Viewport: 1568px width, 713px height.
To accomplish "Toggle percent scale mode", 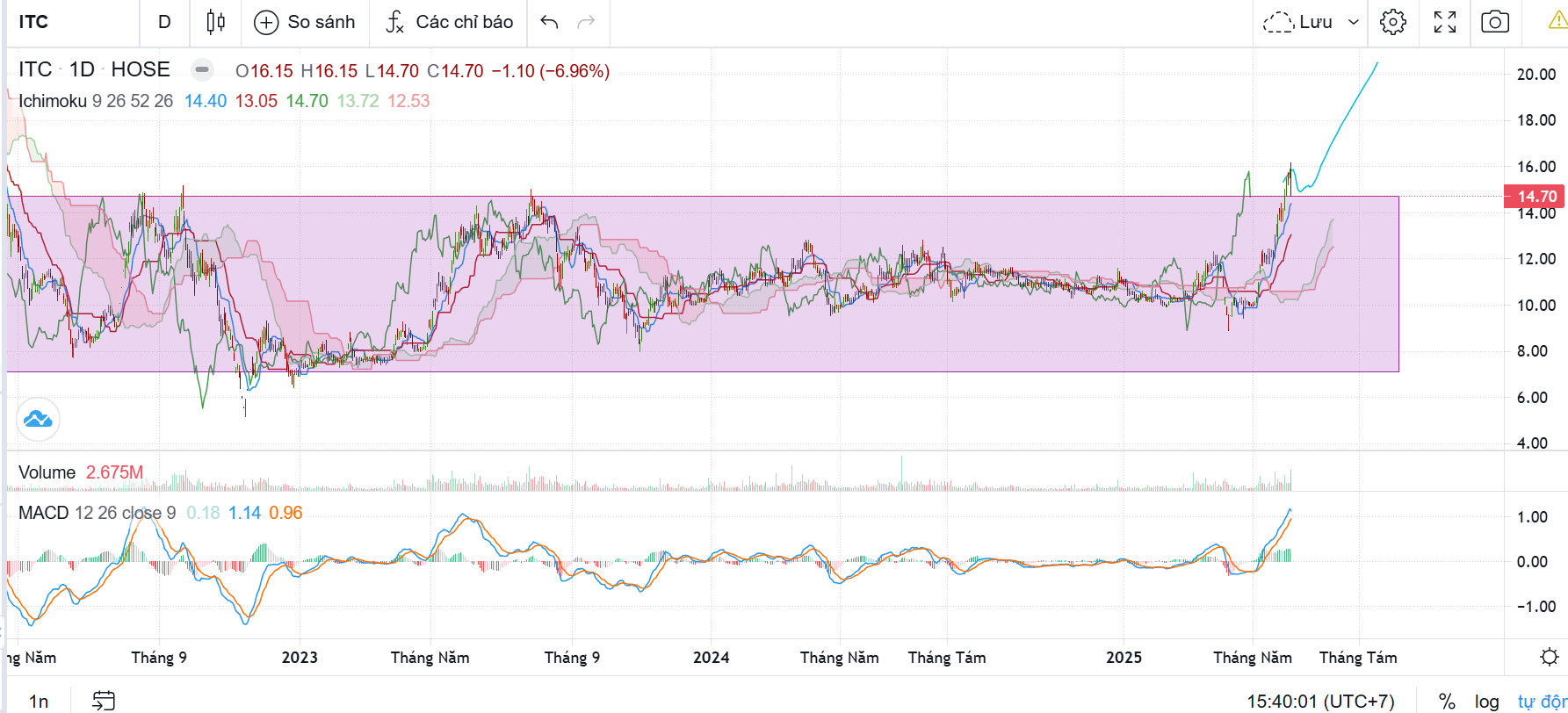I will coord(1447,702).
